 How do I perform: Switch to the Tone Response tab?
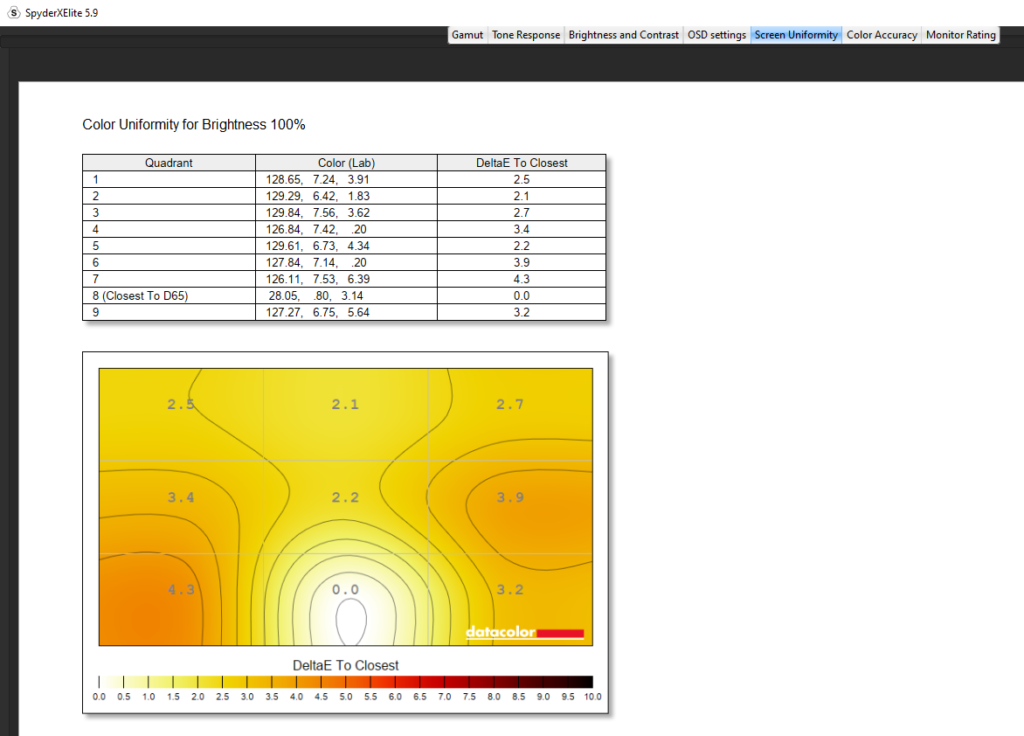coord(525,35)
